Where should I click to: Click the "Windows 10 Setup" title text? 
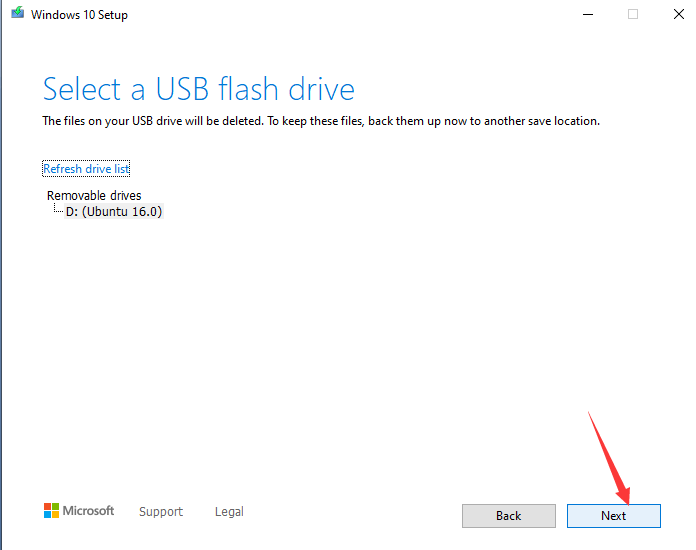pos(80,15)
